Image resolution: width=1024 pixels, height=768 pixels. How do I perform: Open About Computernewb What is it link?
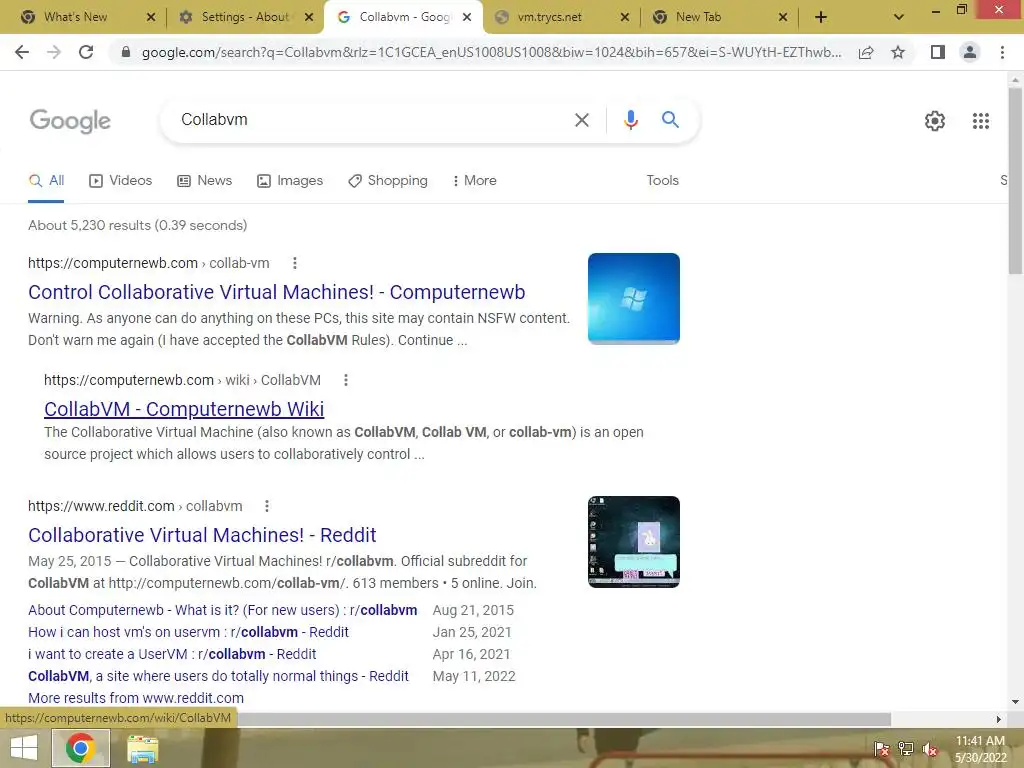click(222, 610)
